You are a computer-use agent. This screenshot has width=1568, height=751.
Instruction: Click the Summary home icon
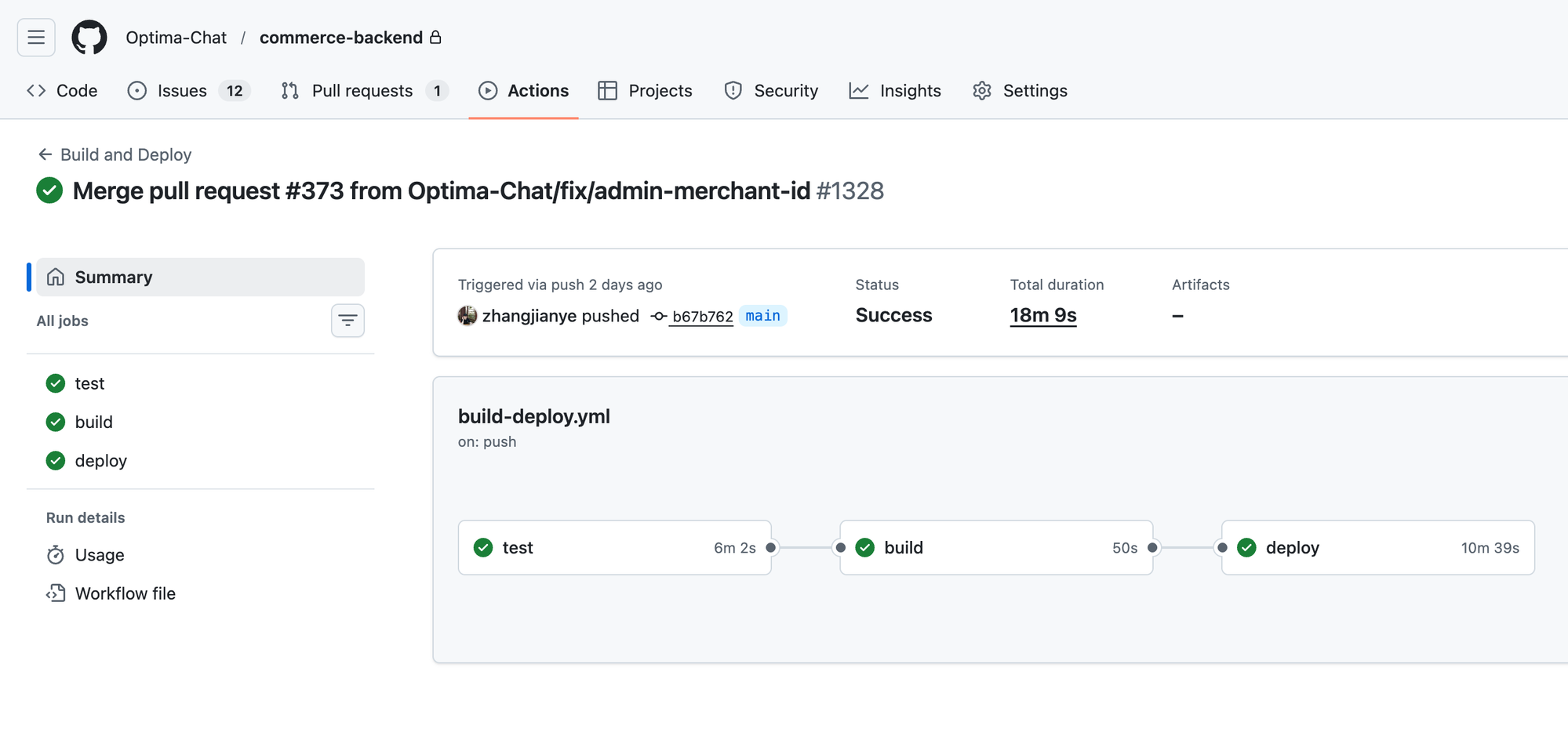[56, 277]
